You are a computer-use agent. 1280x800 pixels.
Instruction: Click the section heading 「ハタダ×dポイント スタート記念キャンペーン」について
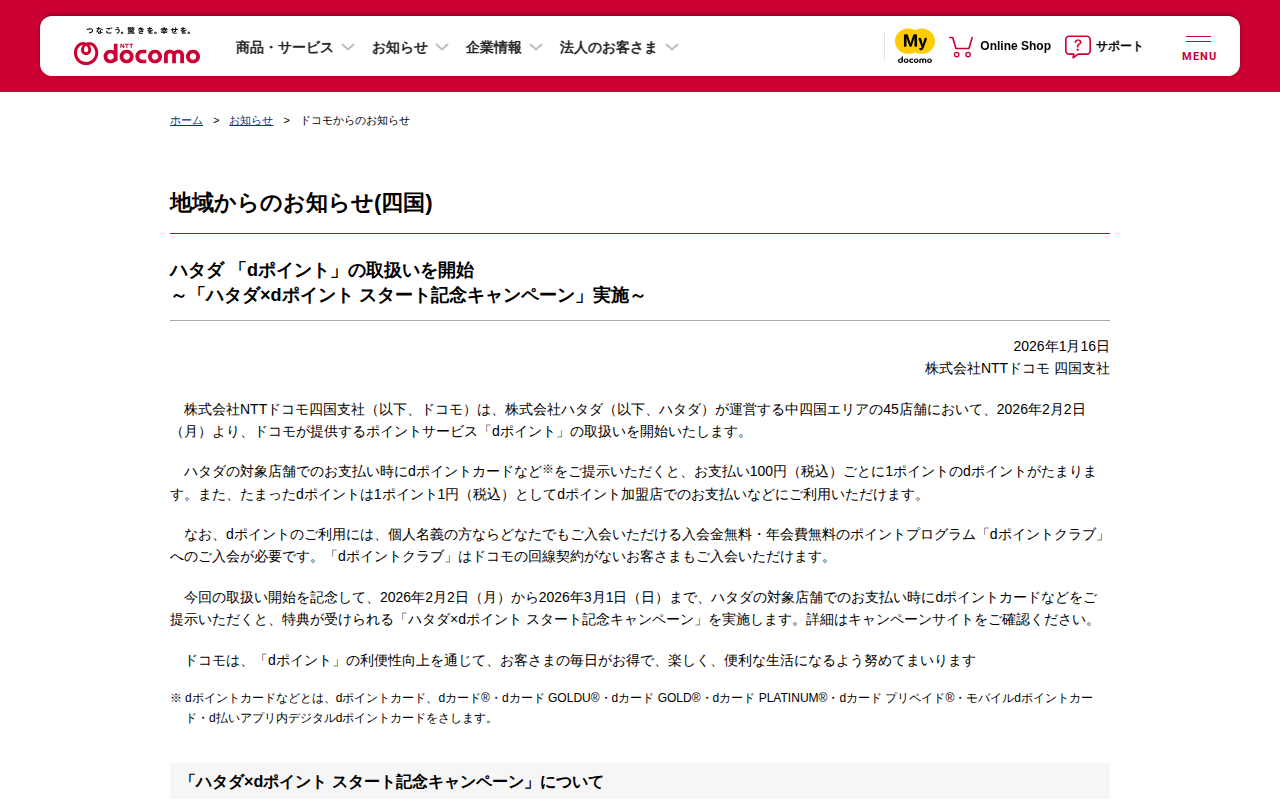click(x=394, y=781)
